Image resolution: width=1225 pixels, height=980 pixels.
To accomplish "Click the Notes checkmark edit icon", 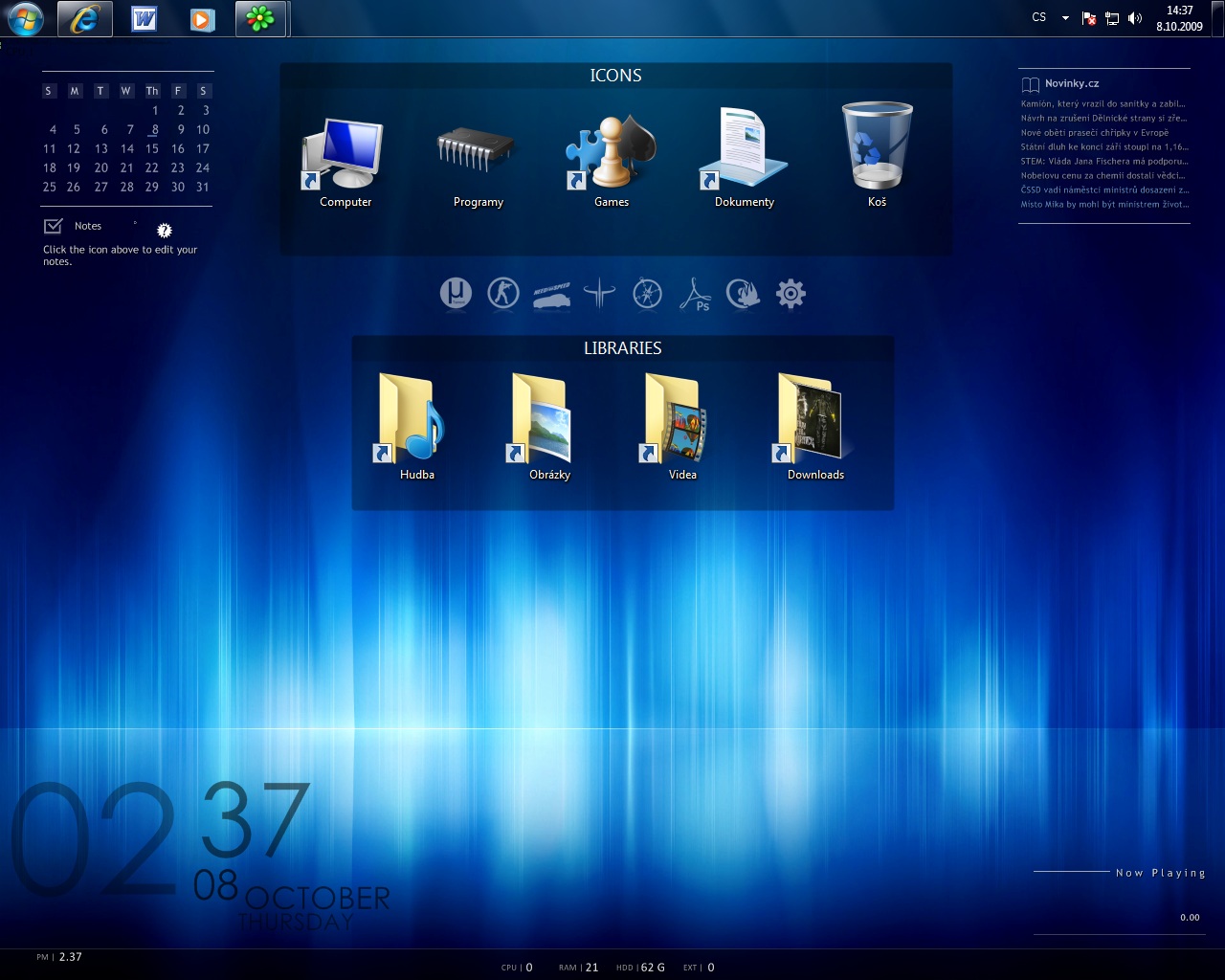I will 53,226.
